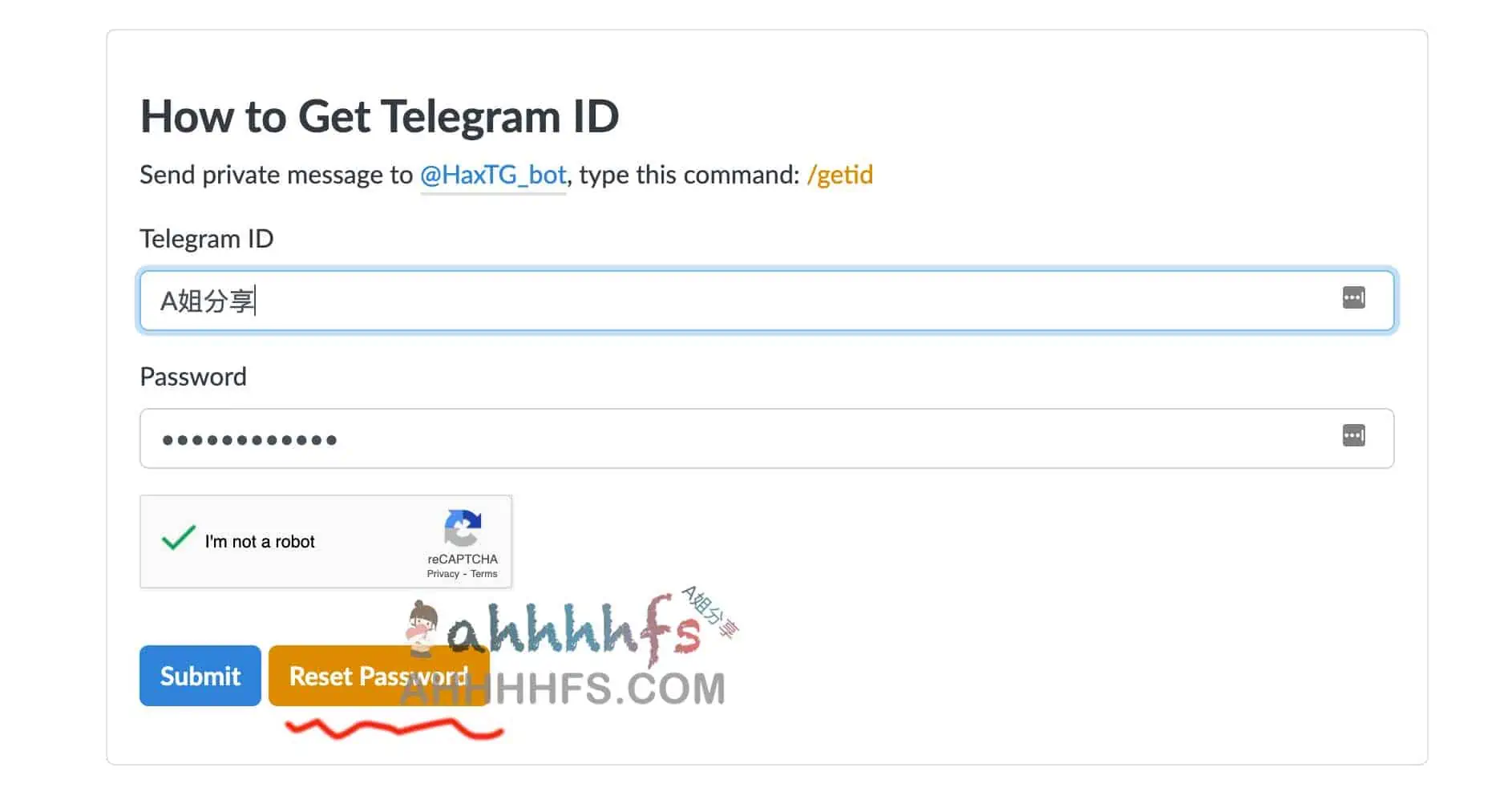
Task: Open reCAPTCHA Privacy link
Action: click(443, 574)
